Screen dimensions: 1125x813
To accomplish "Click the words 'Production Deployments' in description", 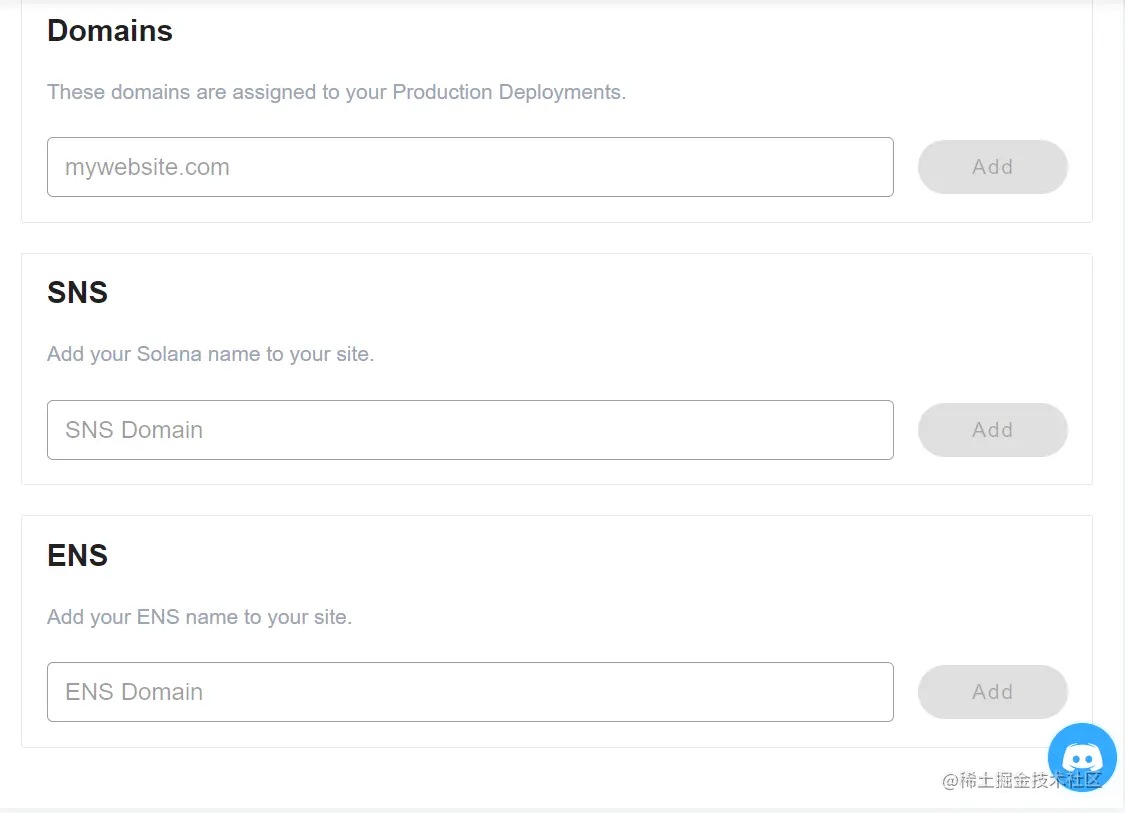I will (x=508, y=92).
